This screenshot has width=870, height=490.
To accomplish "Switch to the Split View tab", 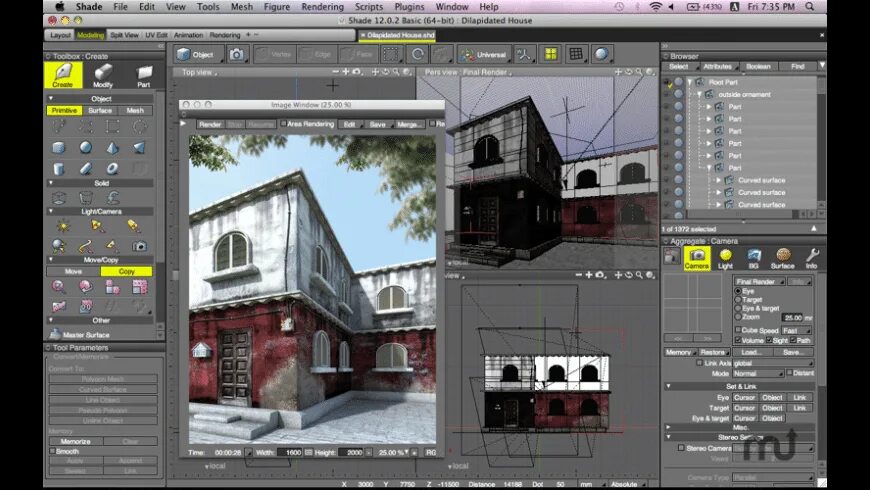I will tap(124, 35).
